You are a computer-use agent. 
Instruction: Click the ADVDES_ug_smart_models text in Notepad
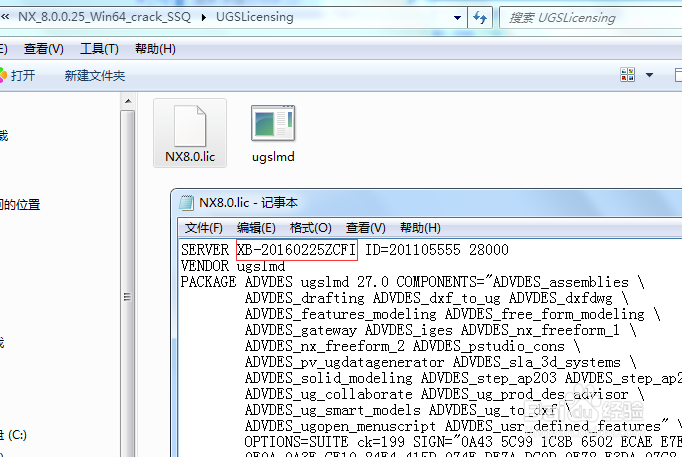pos(333,410)
